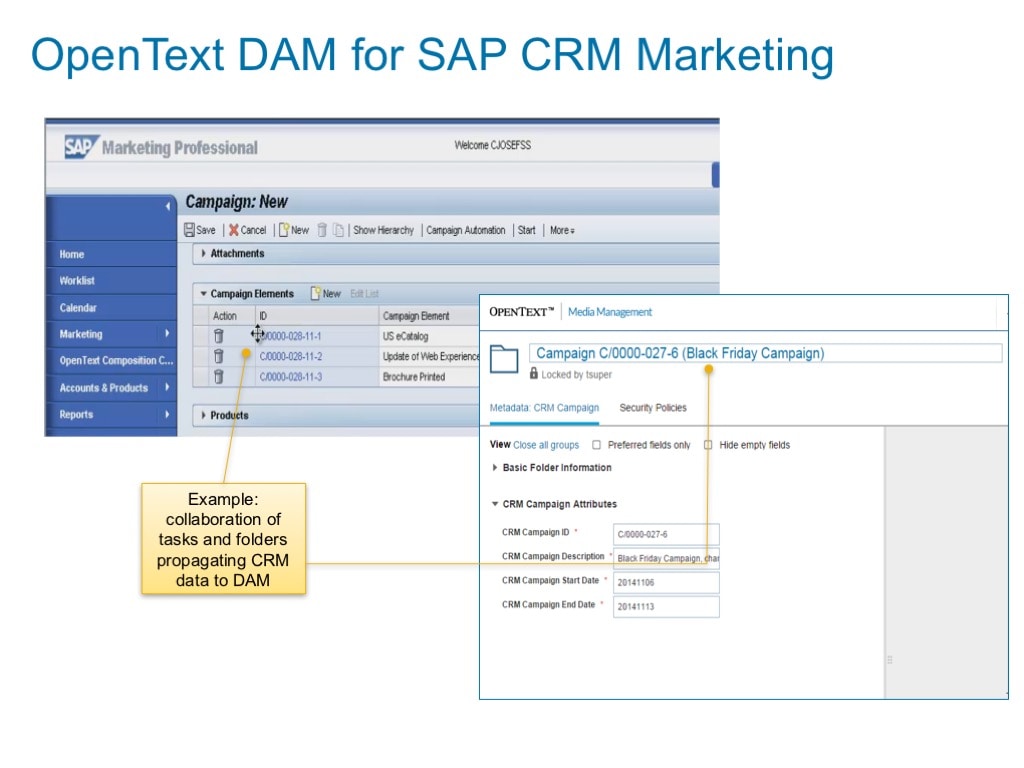Screen dimensions: 1024x768
Task: Select the US eCatalog cell
Action: pos(406,336)
